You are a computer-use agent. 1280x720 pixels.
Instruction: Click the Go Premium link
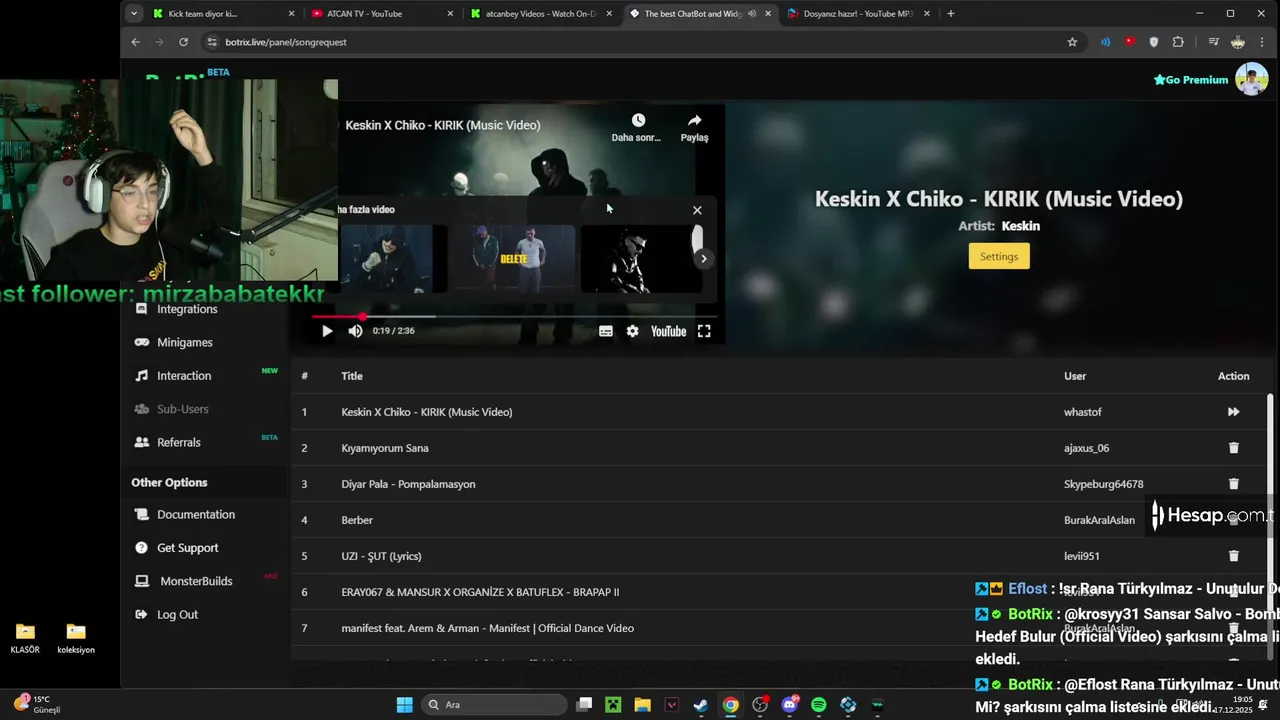(1190, 80)
